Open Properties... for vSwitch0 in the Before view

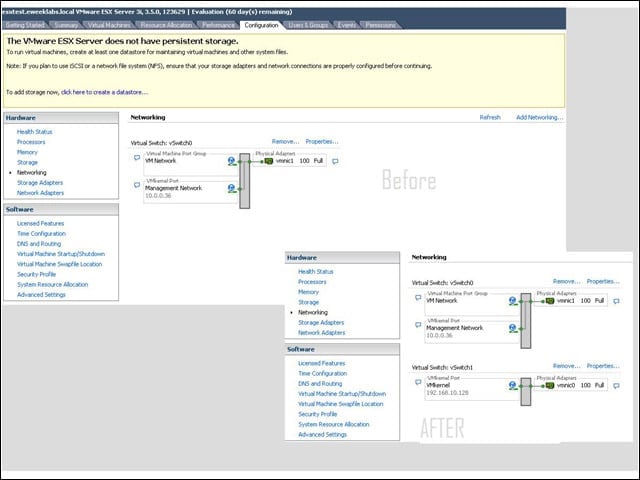[x=322, y=142]
